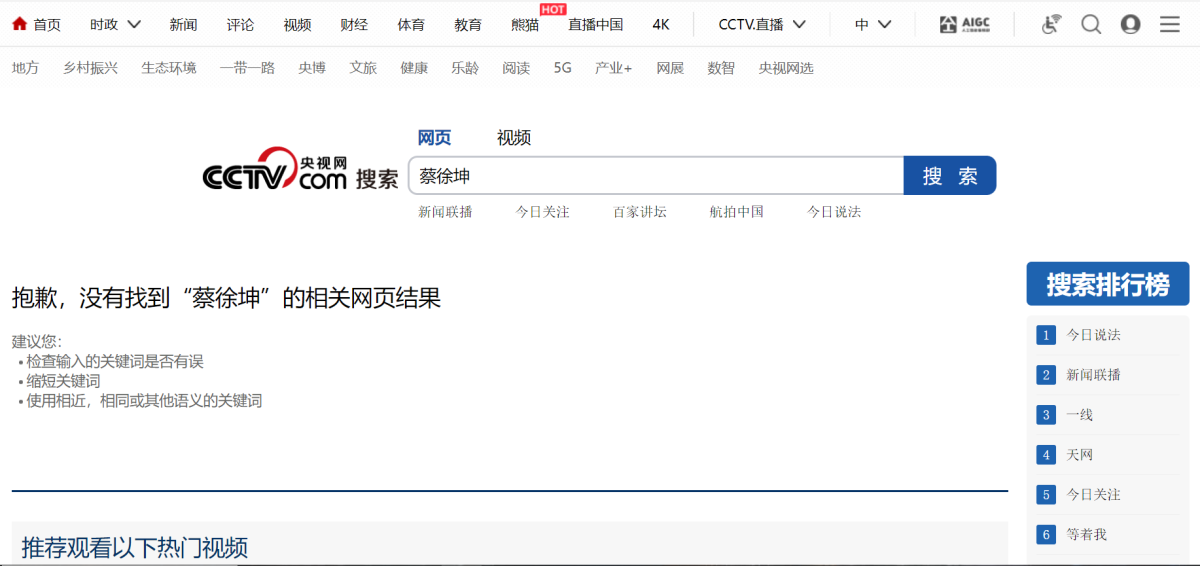This screenshot has height=566, width=1200.
Task: Open the 5G link
Action: point(563,68)
